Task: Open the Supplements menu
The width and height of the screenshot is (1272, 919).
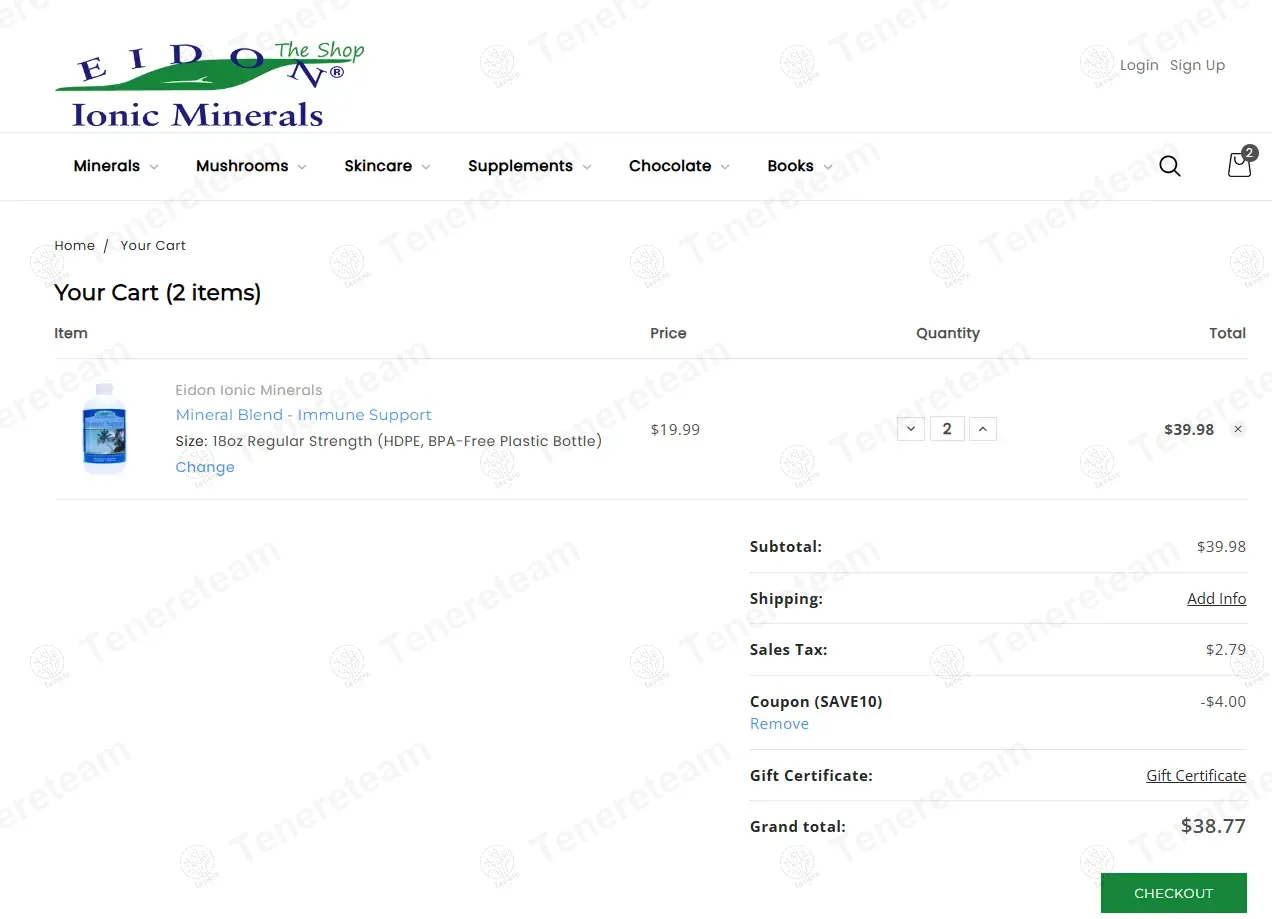Action: (528, 166)
